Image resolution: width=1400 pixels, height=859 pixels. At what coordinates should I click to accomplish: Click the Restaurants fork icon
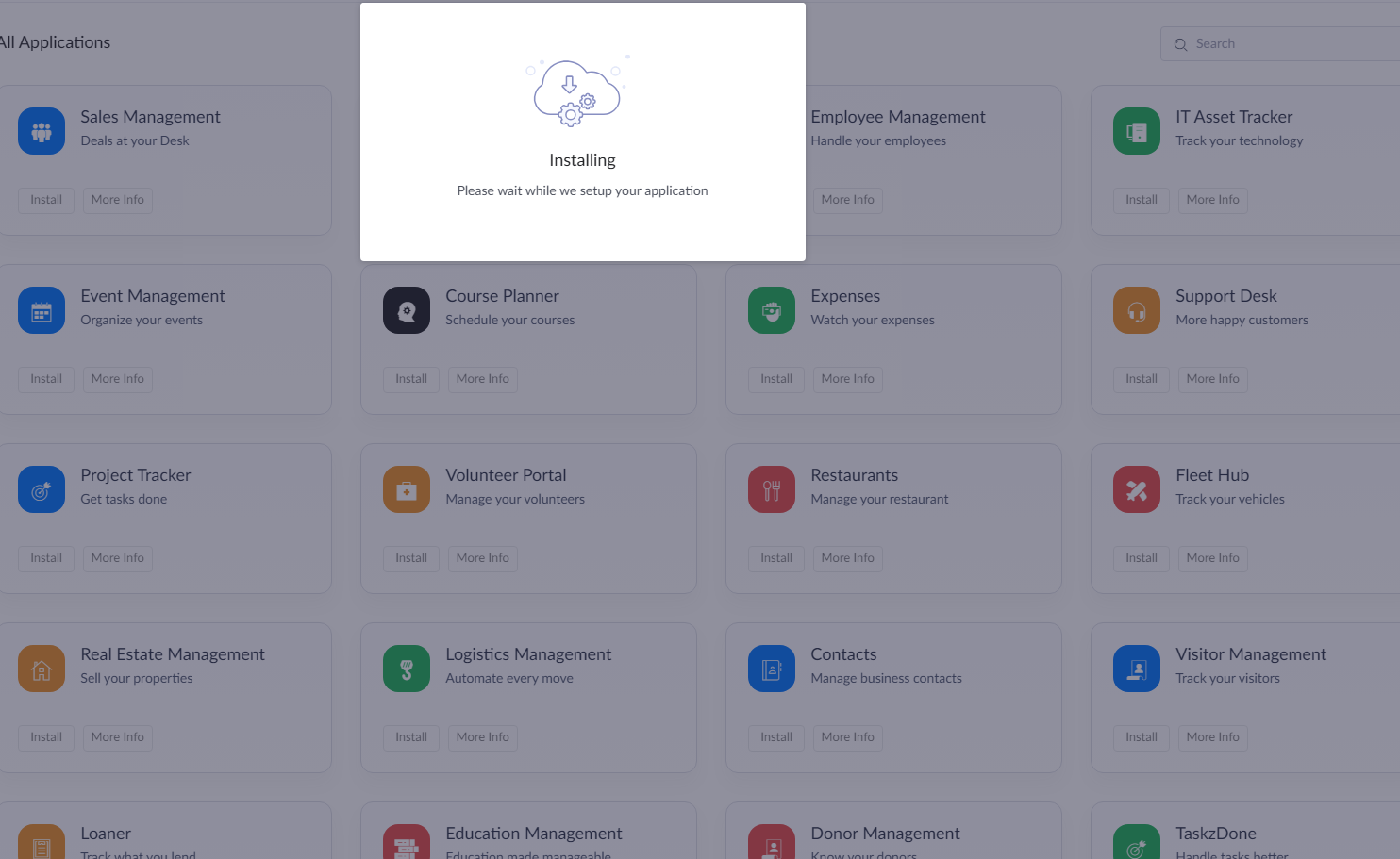tap(772, 489)
